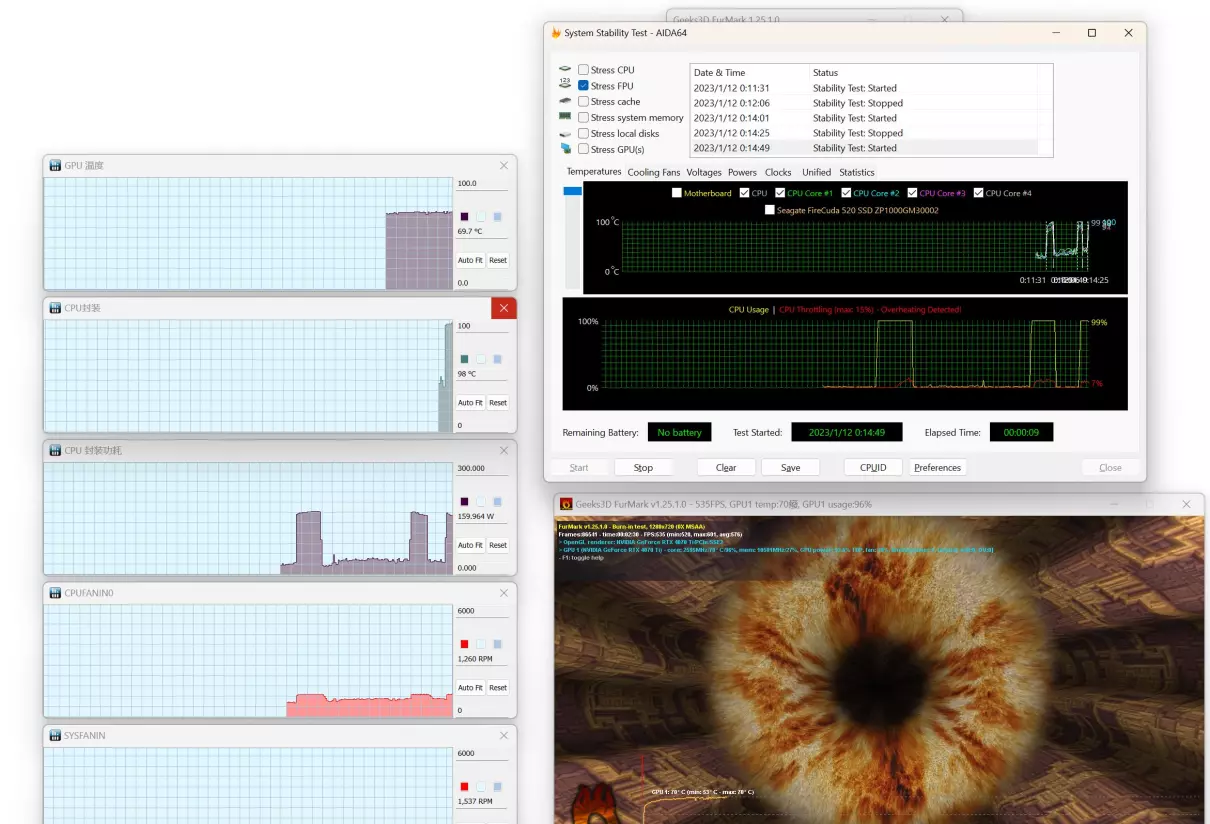Open the Powers tab
The height and width of the screenshot is (824, 1210).
click(x=742, y=173)
